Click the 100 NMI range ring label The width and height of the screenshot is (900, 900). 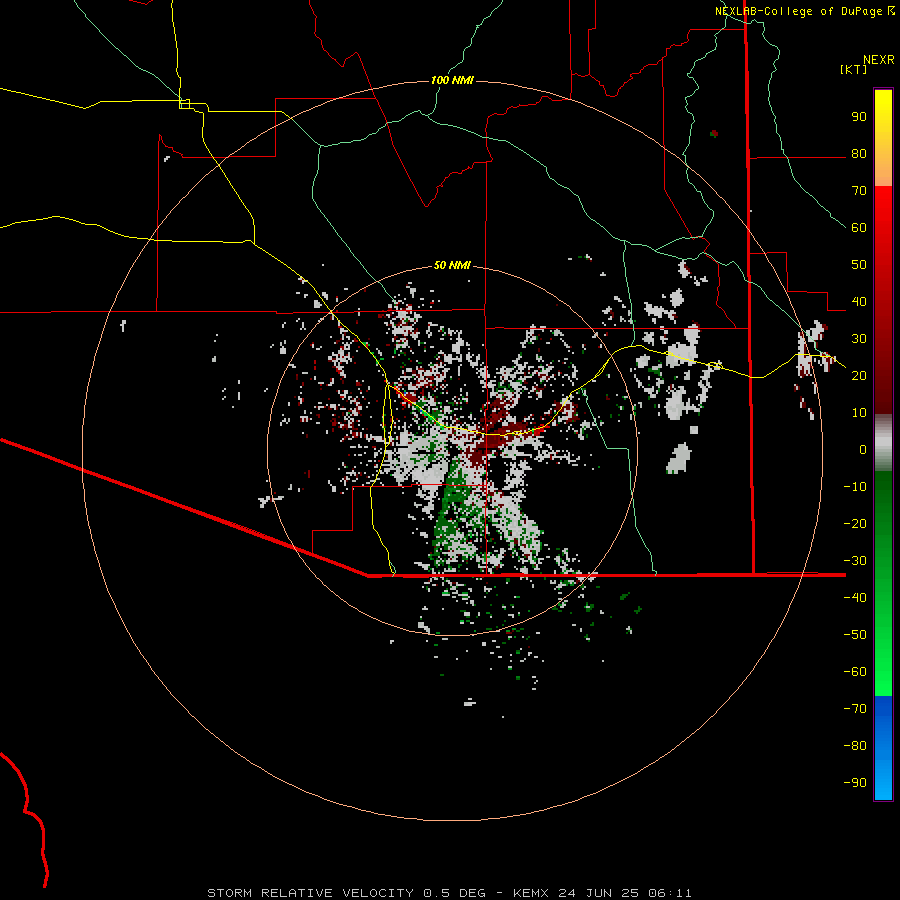(x=452, y=80)
